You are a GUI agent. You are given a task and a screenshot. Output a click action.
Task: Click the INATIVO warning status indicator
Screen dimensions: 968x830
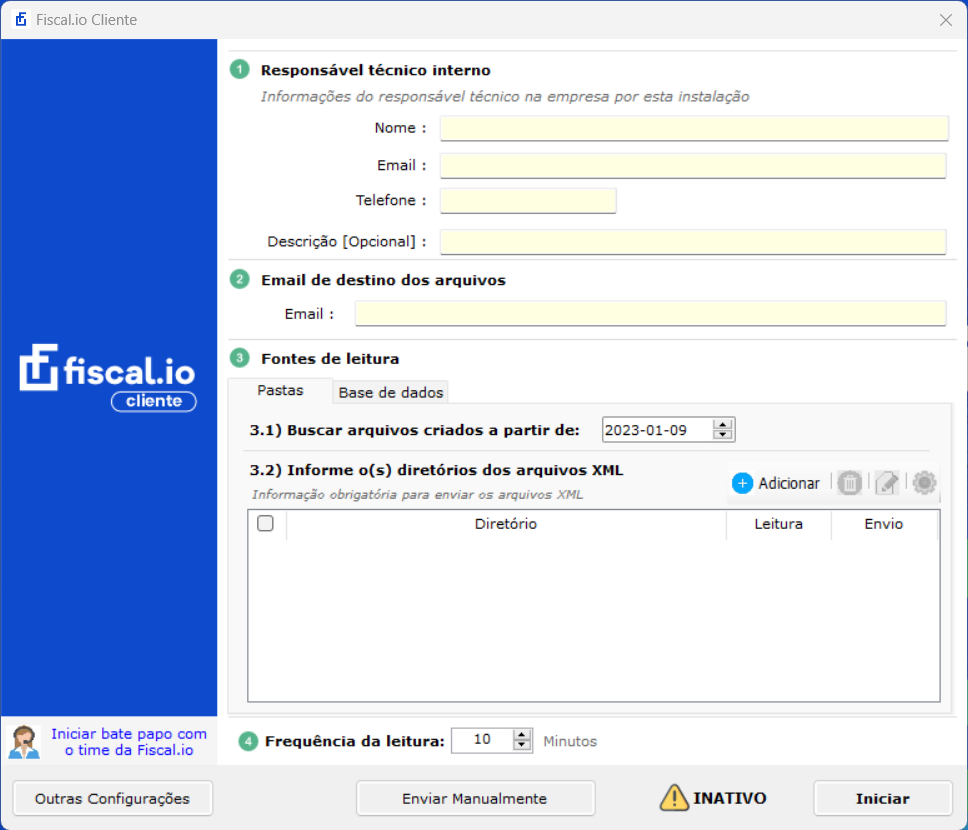coord(713,798)
